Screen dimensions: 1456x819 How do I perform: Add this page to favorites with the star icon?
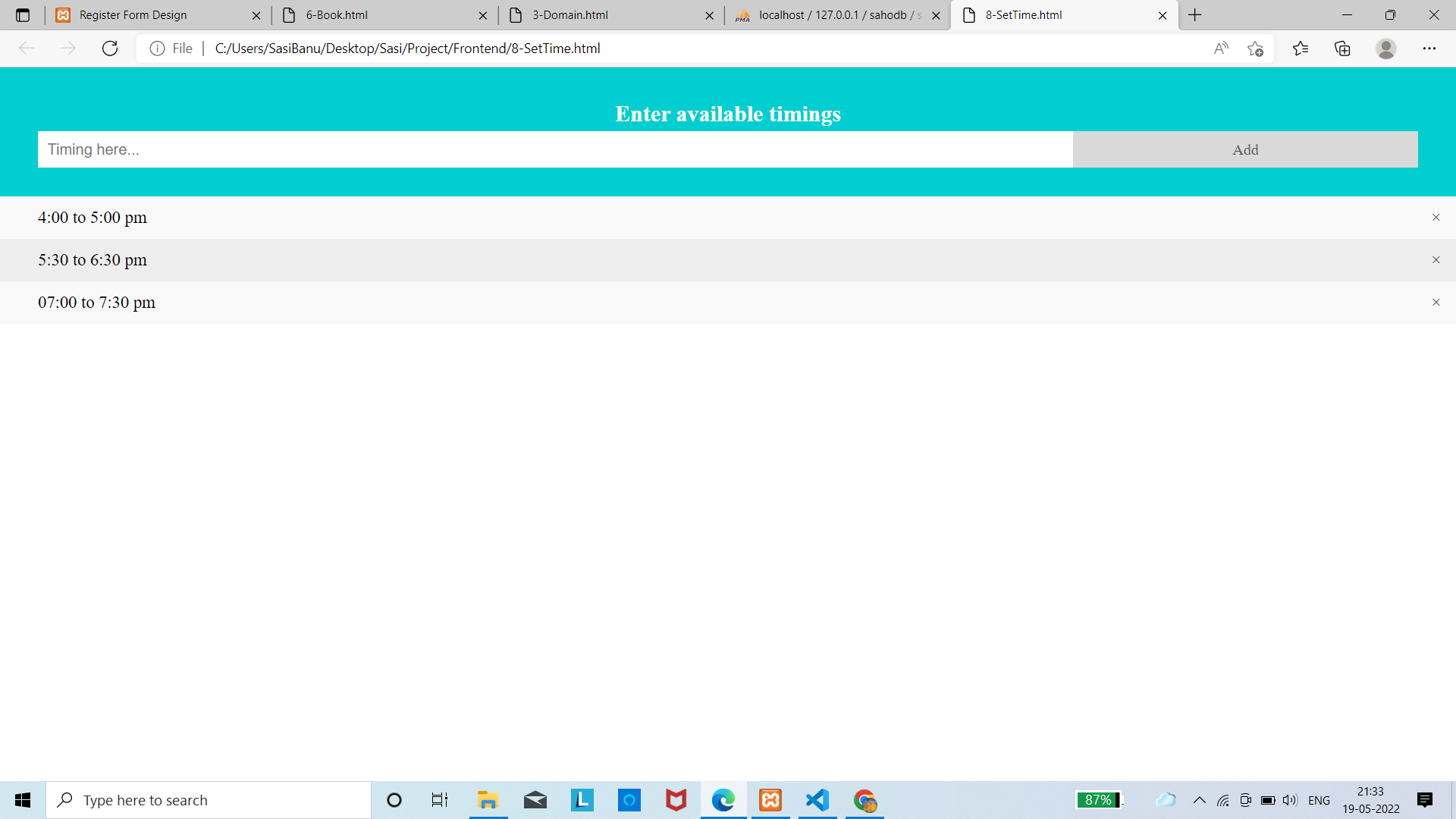pyautogui.click(x=1255, y=49)
